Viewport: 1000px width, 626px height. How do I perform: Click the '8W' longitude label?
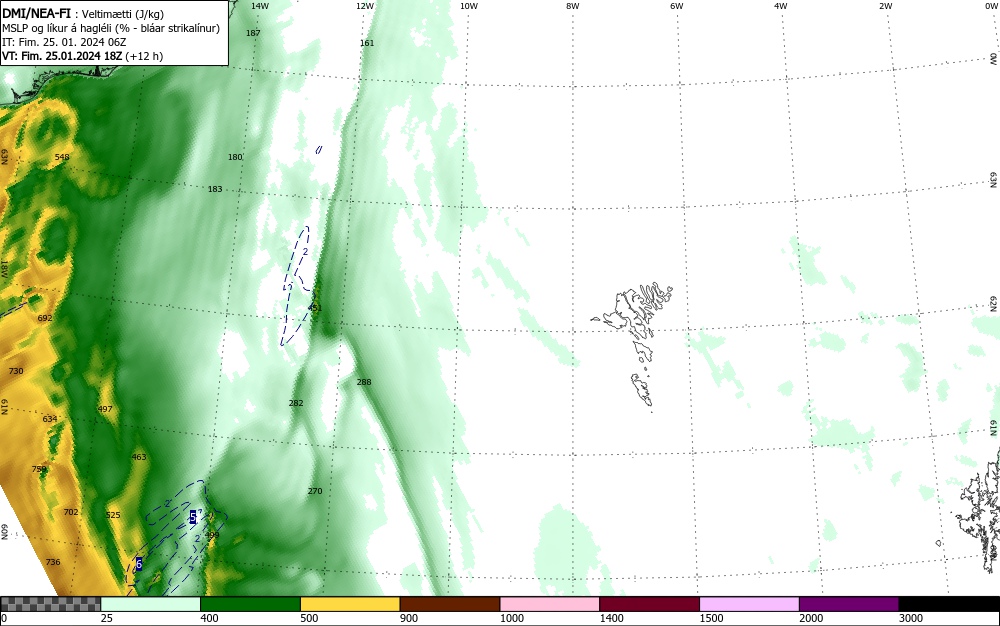click(x=573, y=6)
